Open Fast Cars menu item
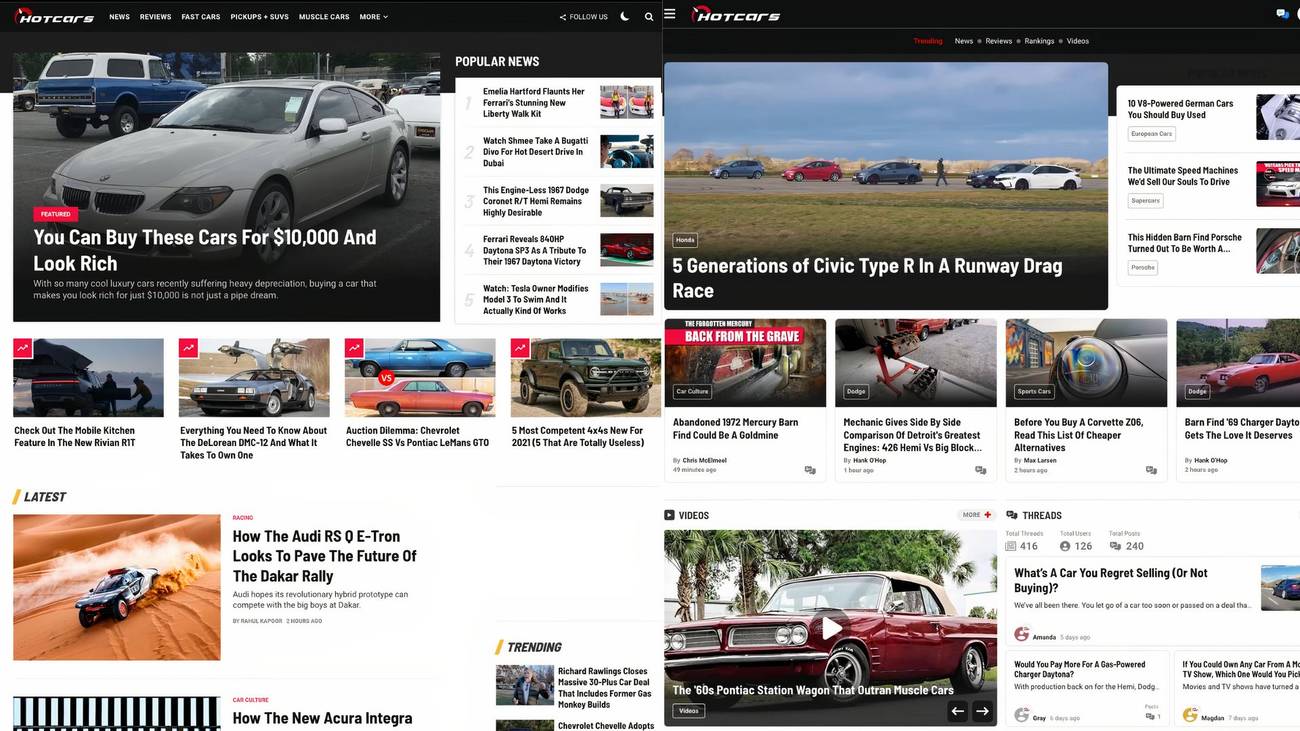This screenshot has width=1300, height=731. click(201, 17)
